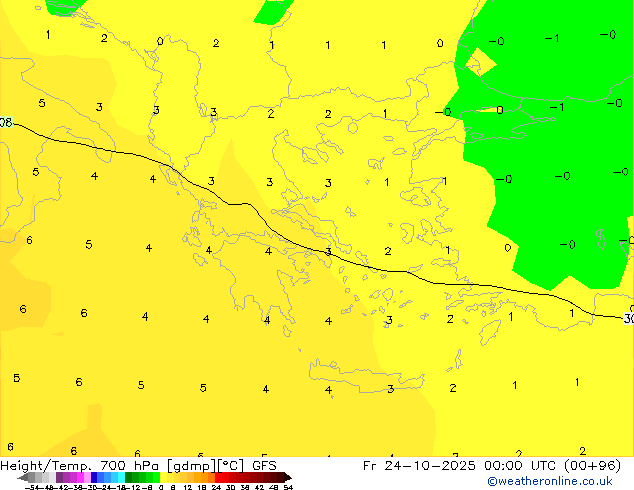Click the dark maroon right arrow tip of legend
This screenshot has width=634, height=490.
tap(288, 478)
